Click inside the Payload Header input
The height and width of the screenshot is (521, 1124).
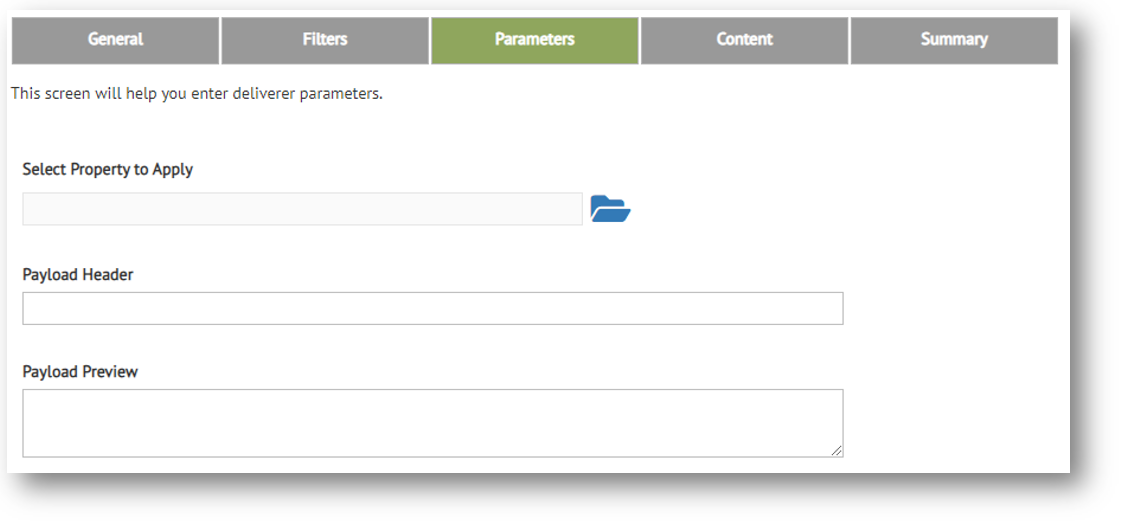pos(432,308)
